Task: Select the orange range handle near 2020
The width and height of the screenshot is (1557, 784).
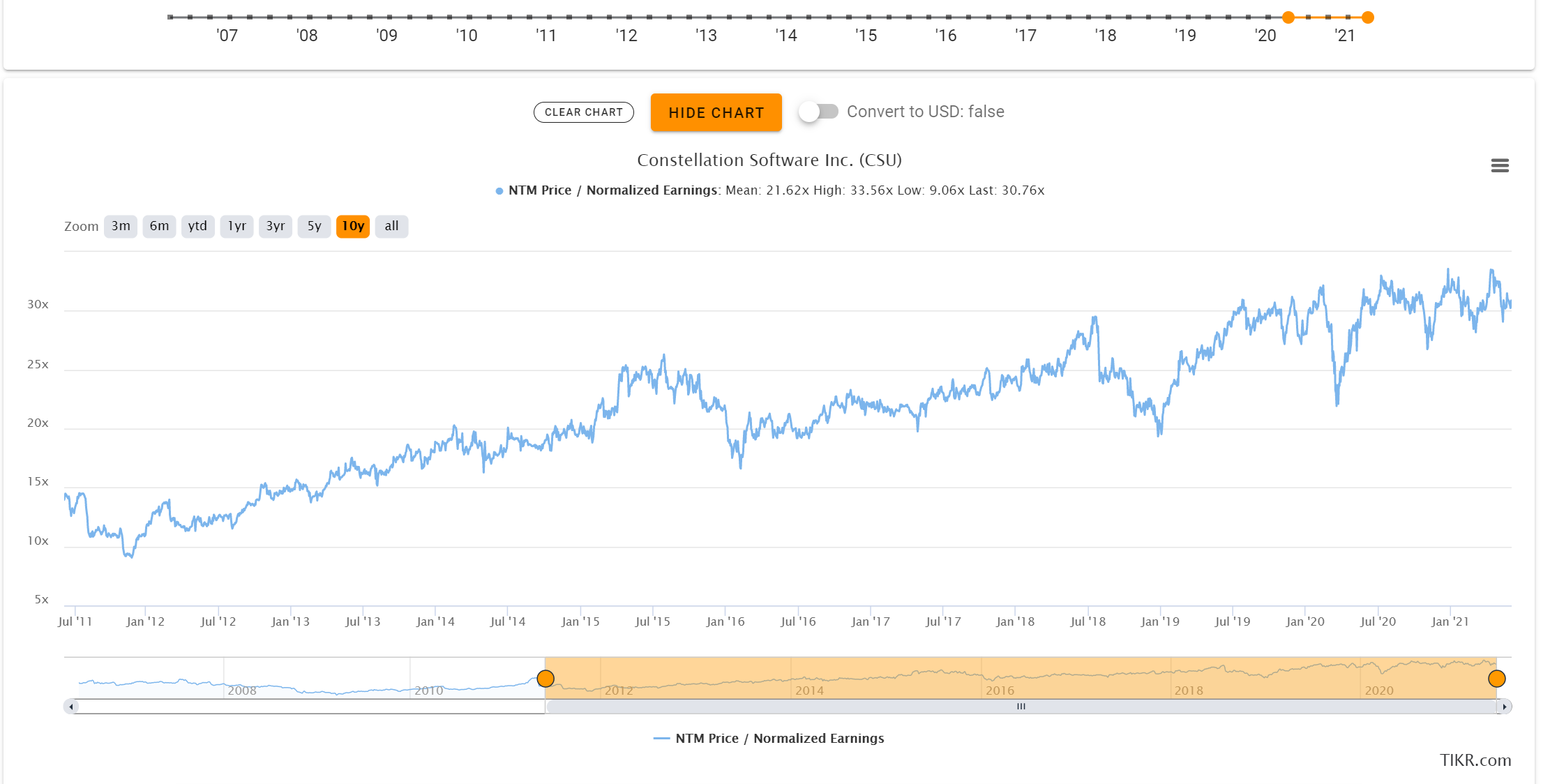Action: 546,678
